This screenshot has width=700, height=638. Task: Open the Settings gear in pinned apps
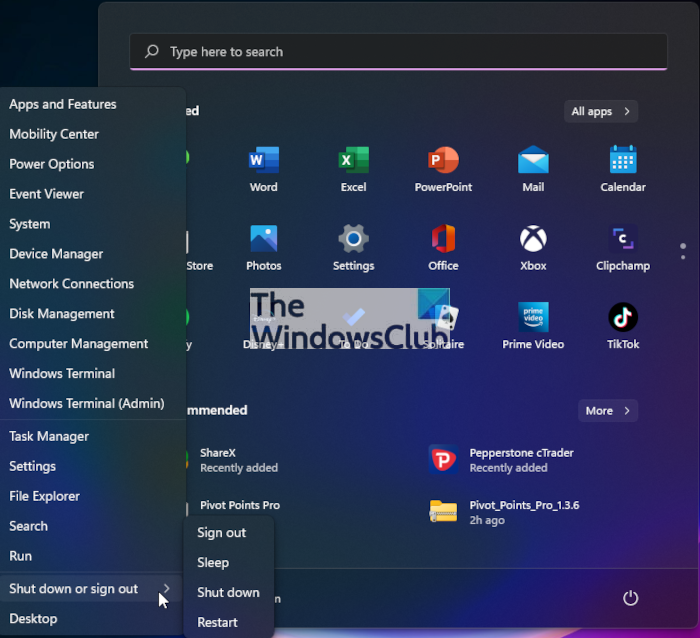click(x=354, y=239)
